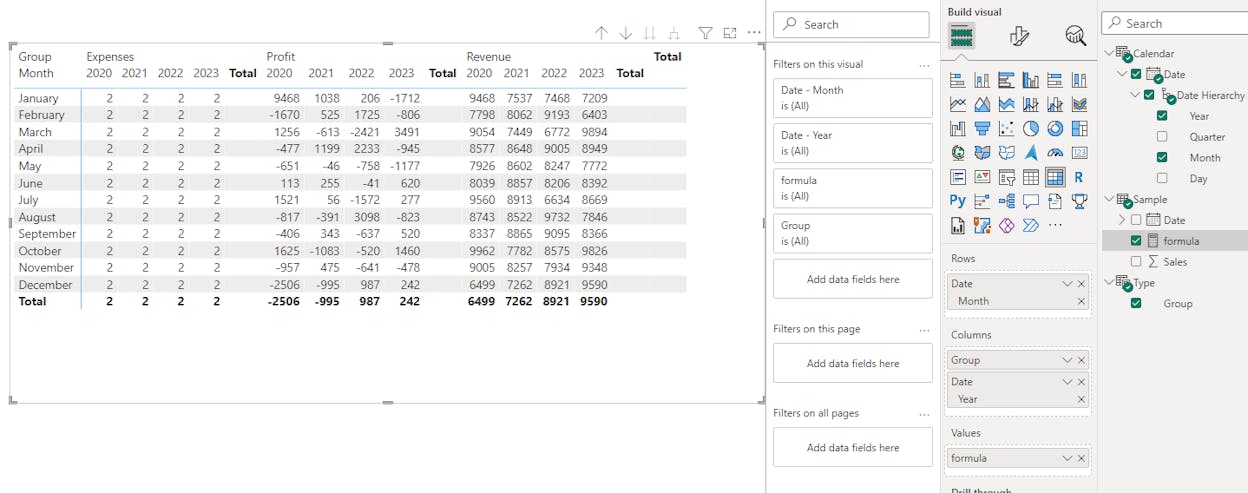Open the Date dropdown in Rows well
1248x493 pixels.
1067,284
